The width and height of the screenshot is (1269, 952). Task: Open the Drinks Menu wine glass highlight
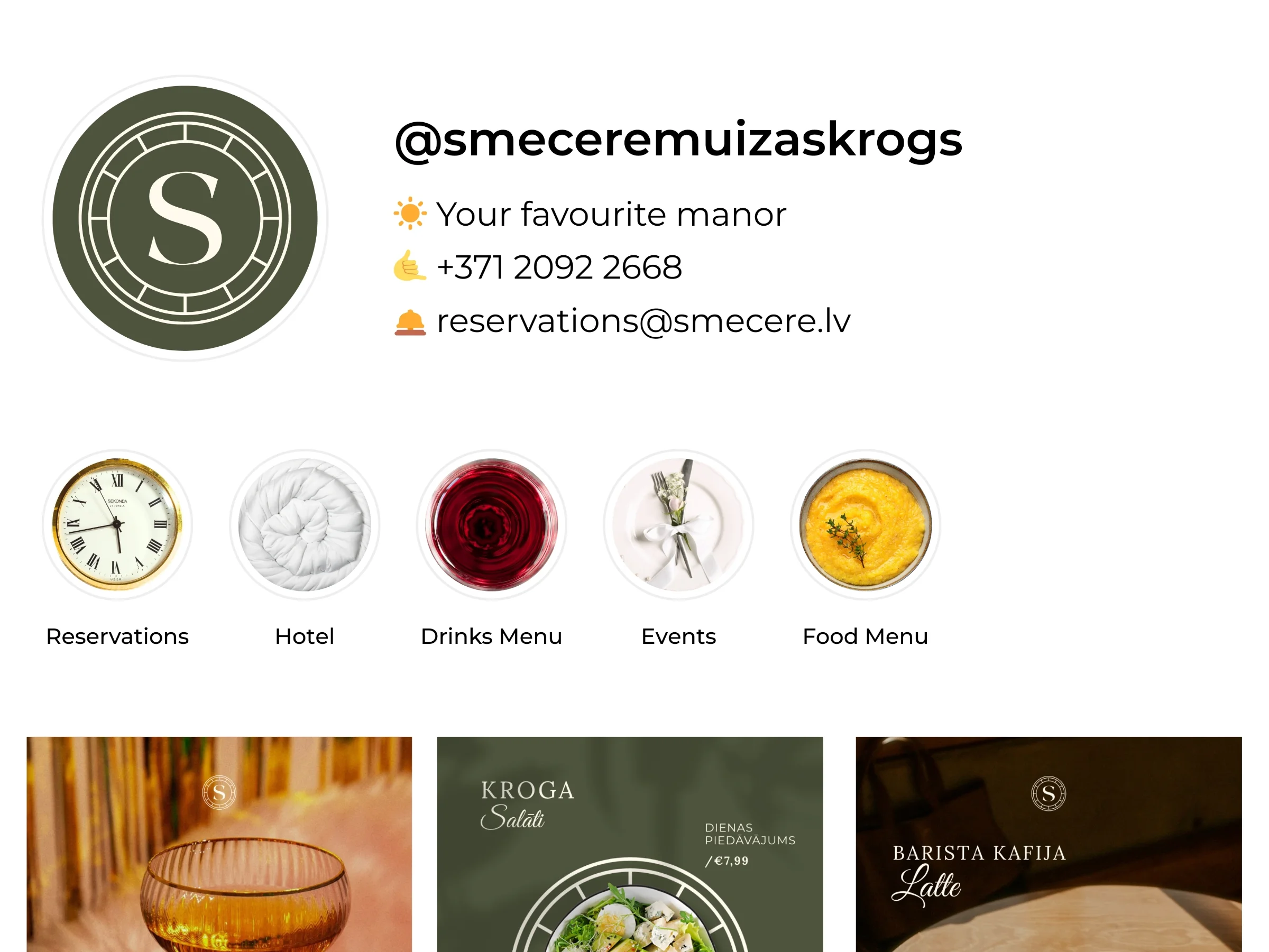tap(492, 525)
